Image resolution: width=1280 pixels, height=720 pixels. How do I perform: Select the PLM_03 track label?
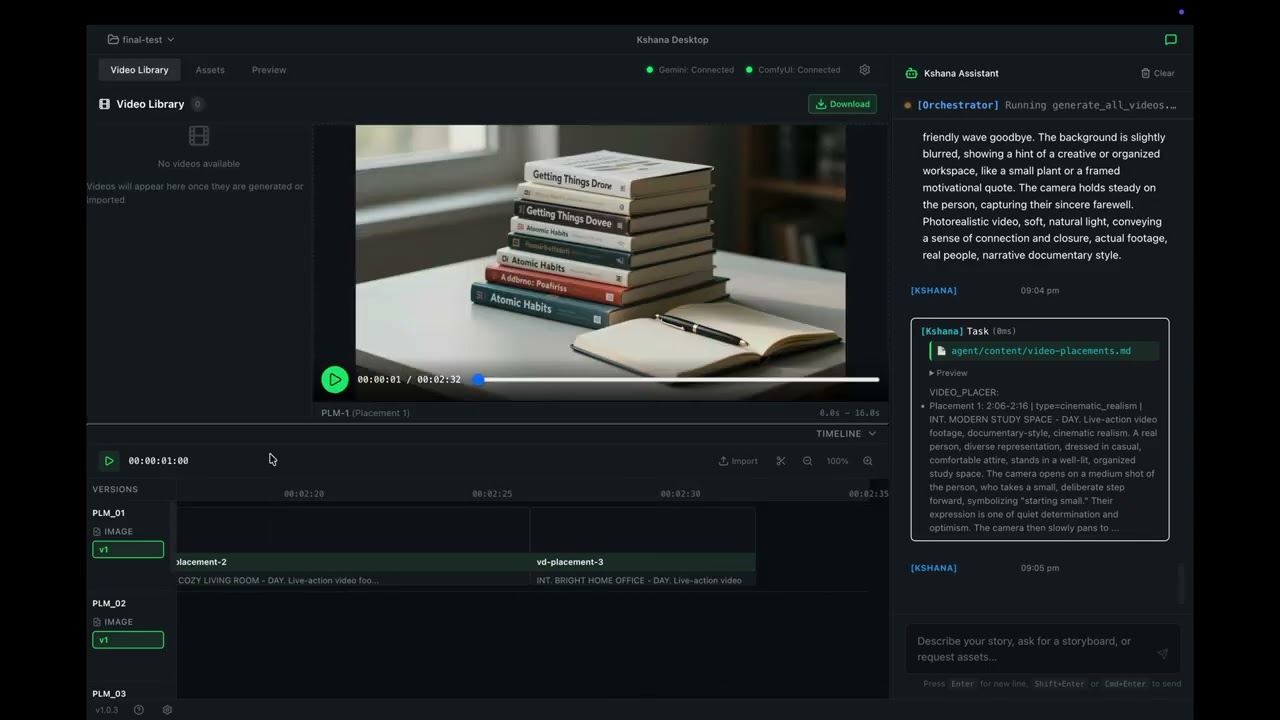(109, 694)
